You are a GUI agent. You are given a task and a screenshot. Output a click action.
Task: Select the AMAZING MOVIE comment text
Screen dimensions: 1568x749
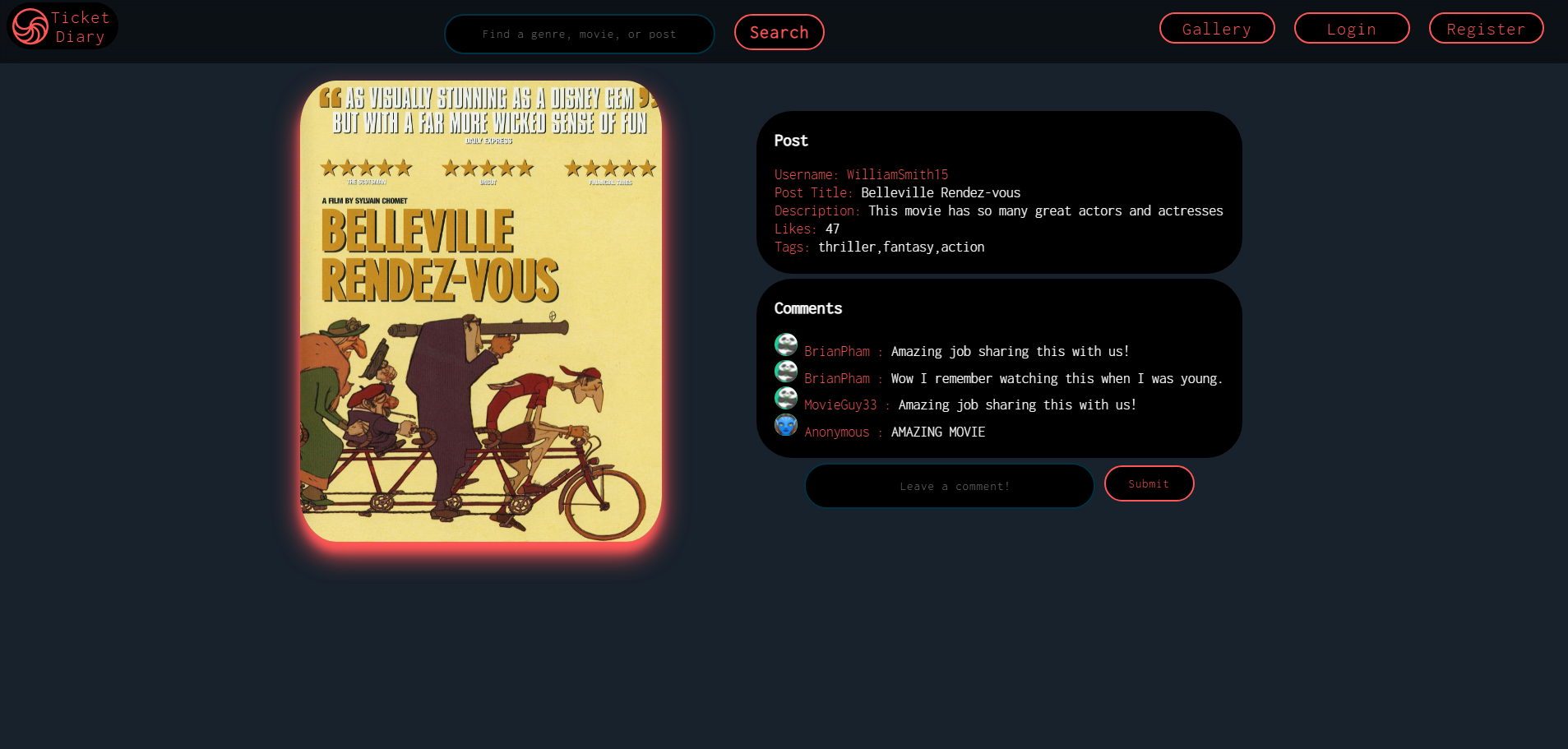click(x=938, y=432)
